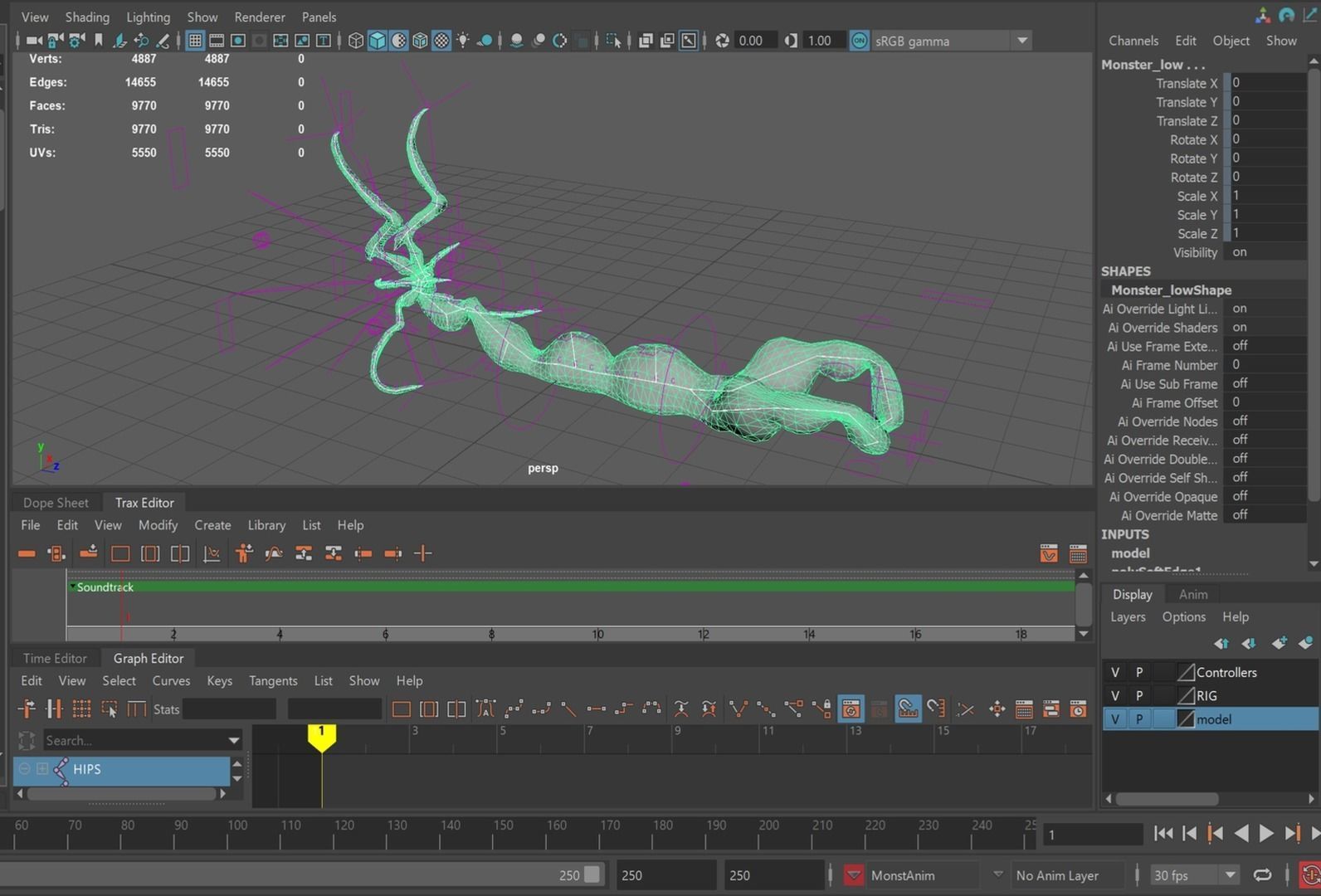Screen dimensions: 1321x896
Task: Expand the HIPS node plus icon
Action: tap(41, 769)
